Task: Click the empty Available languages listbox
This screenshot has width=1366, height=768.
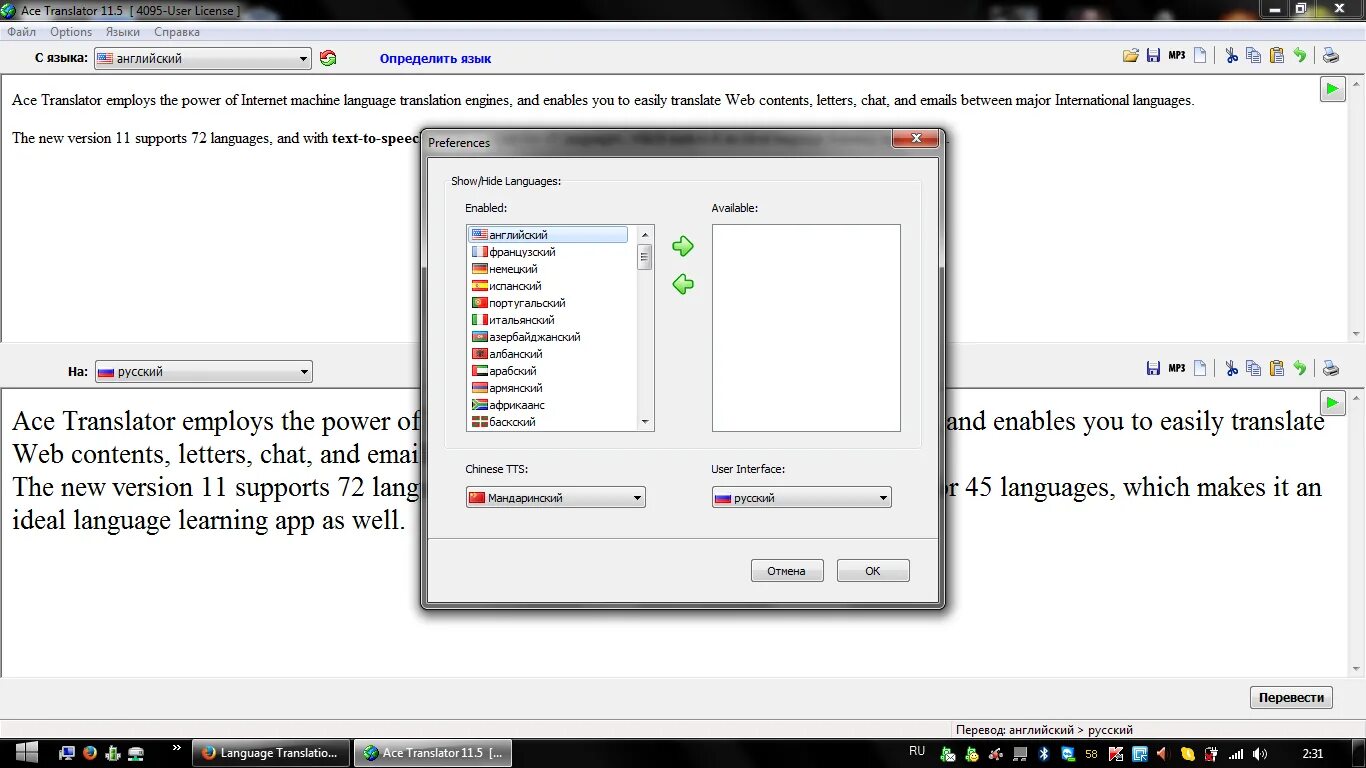Action: (806, 328)
